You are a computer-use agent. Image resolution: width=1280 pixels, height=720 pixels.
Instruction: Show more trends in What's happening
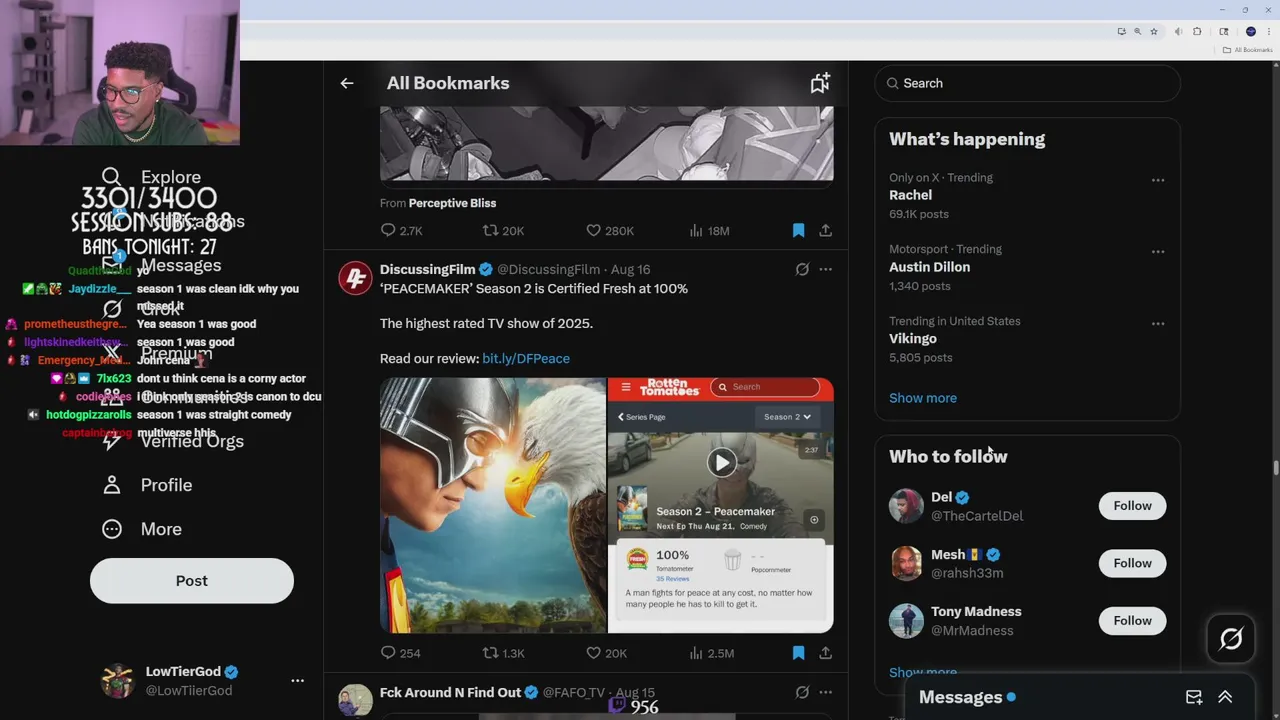[923, 398]
